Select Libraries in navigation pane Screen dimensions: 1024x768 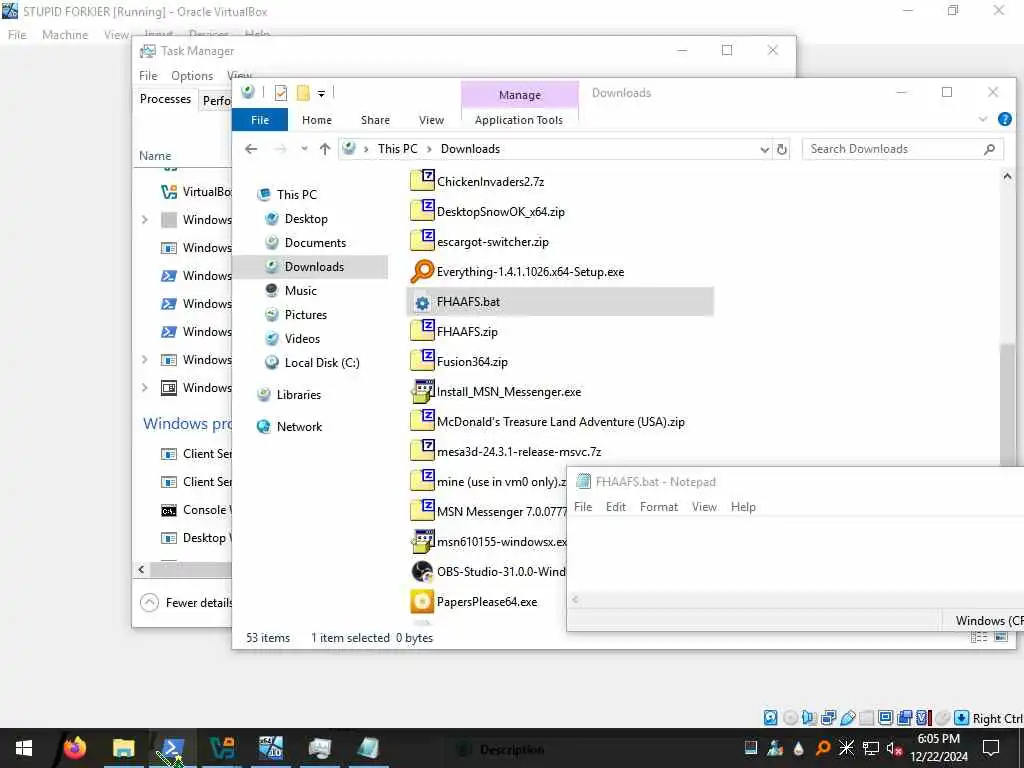(298, 394)
